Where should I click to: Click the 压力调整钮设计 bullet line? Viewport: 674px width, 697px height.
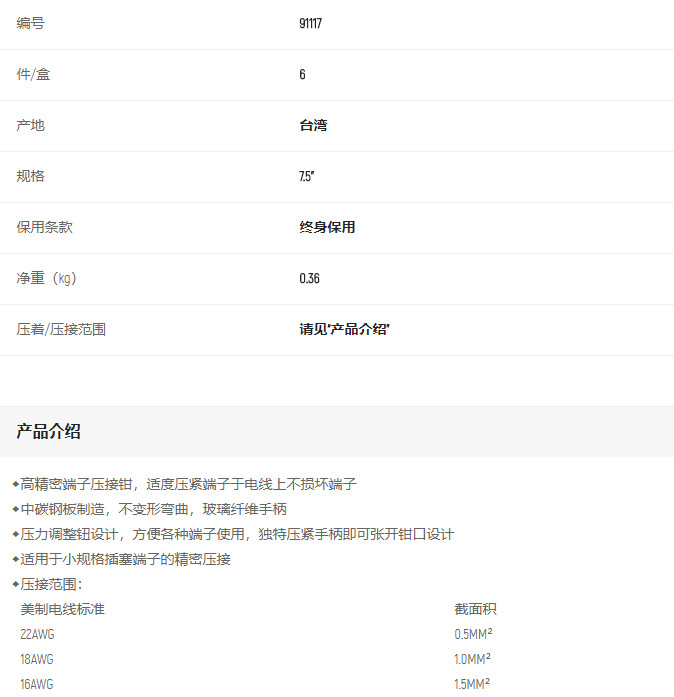coord(237,534)
